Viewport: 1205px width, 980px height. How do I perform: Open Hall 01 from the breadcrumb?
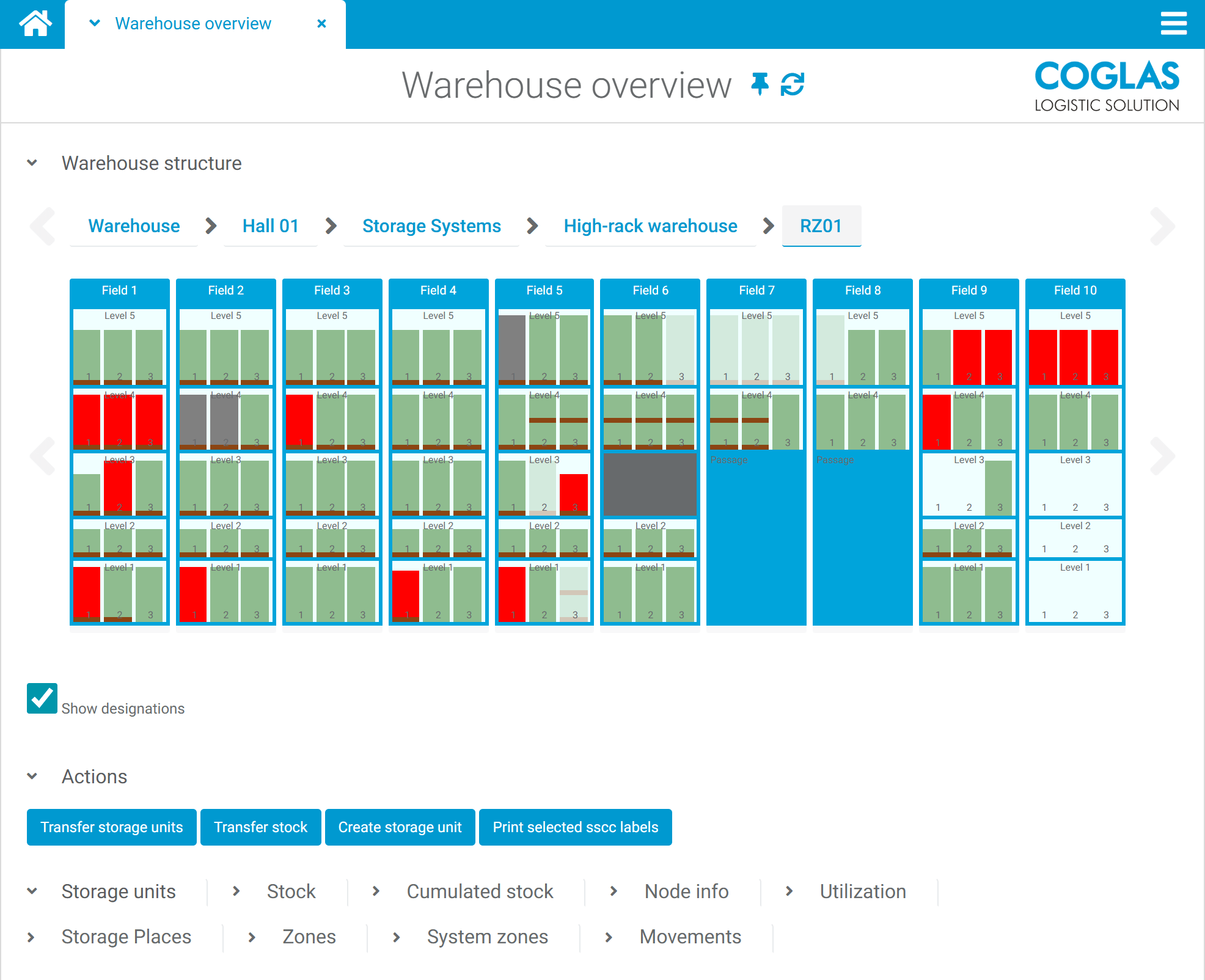(x=270, y=225)
